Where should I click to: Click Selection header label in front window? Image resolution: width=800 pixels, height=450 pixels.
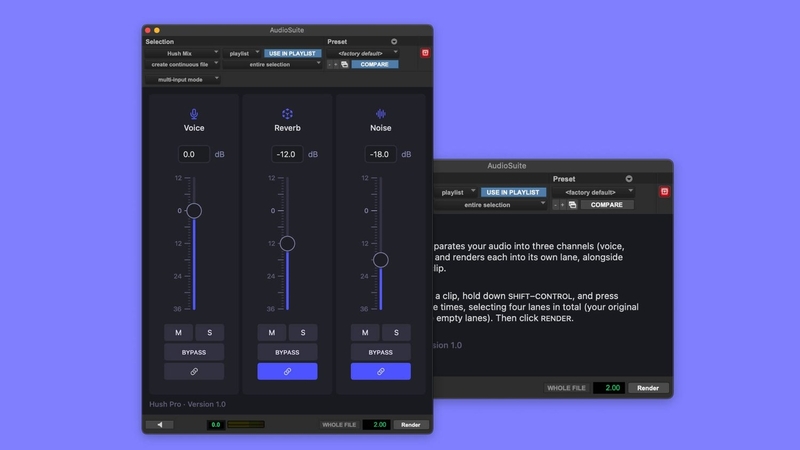click(160, 42)
